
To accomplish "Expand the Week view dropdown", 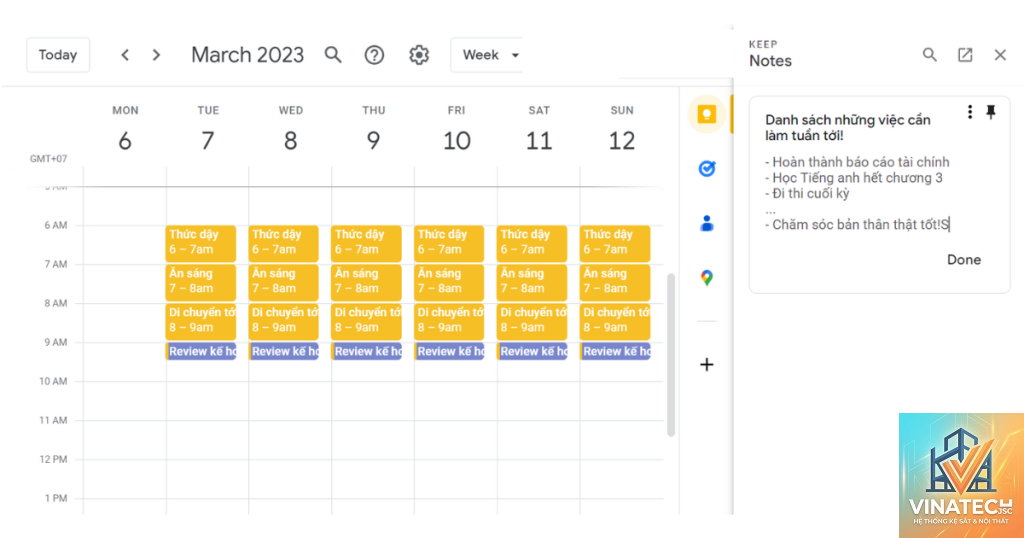I will [487, 55].
